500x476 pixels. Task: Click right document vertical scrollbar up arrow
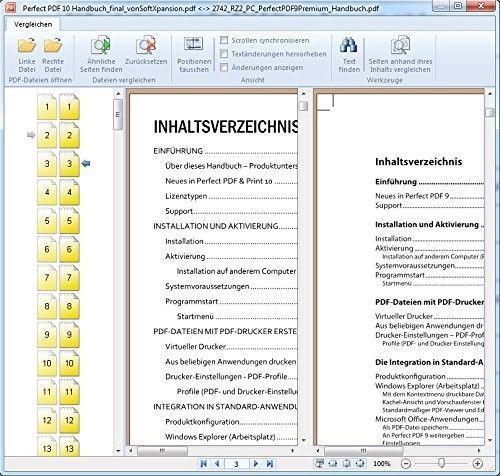(490, 94)
